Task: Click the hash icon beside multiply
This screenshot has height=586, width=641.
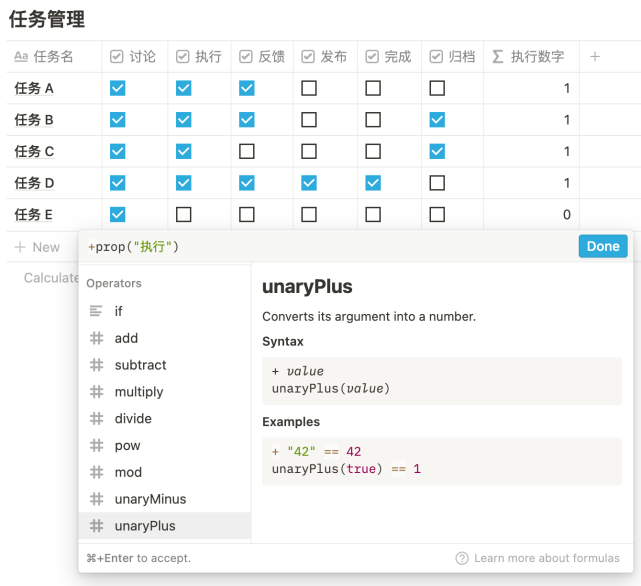Action: click(97, 392)
